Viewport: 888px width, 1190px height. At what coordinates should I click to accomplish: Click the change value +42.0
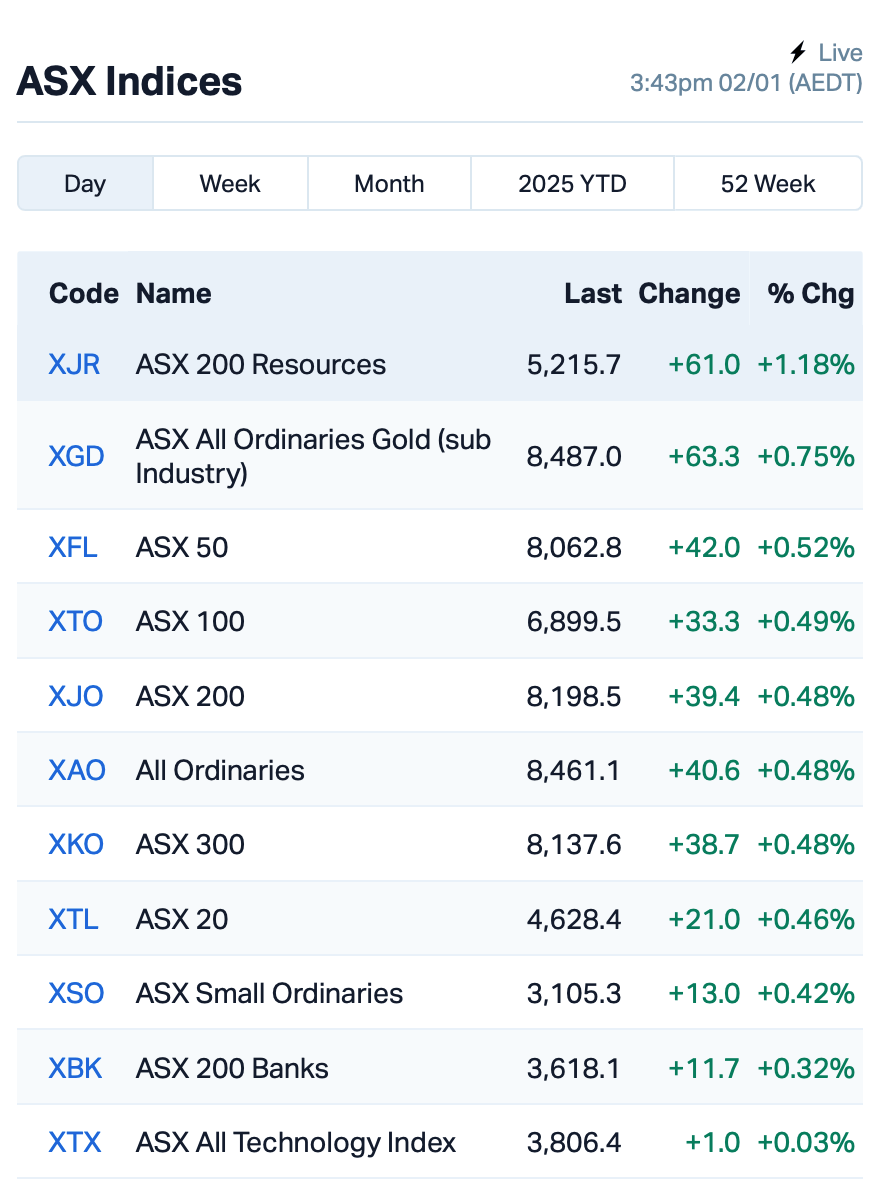[704, 547]
